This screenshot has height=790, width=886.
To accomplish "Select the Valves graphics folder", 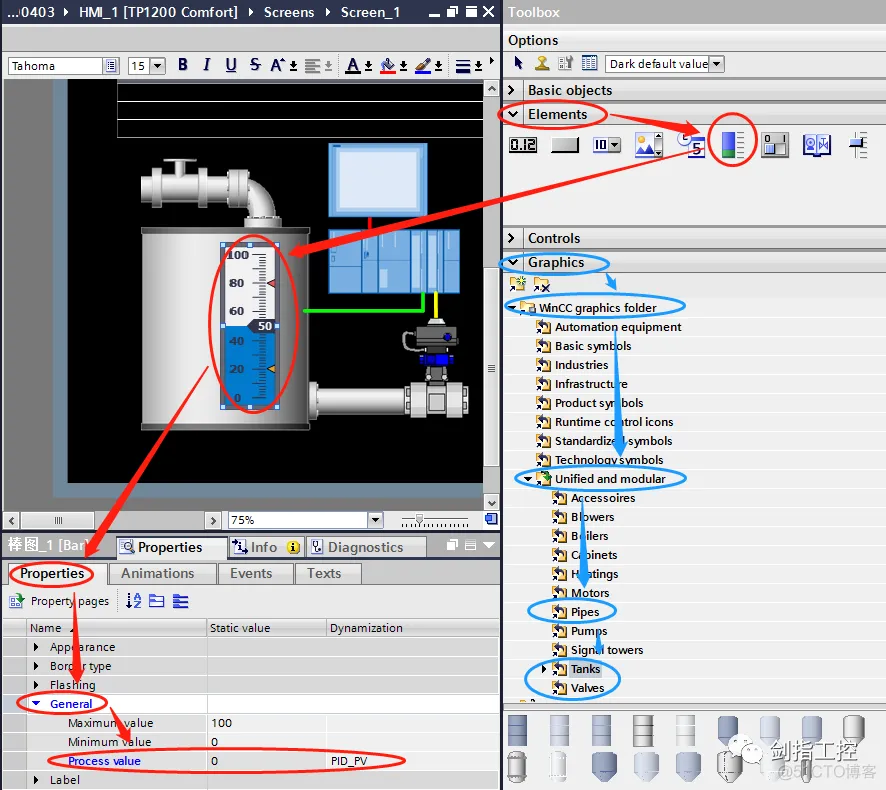I will 587,688.
